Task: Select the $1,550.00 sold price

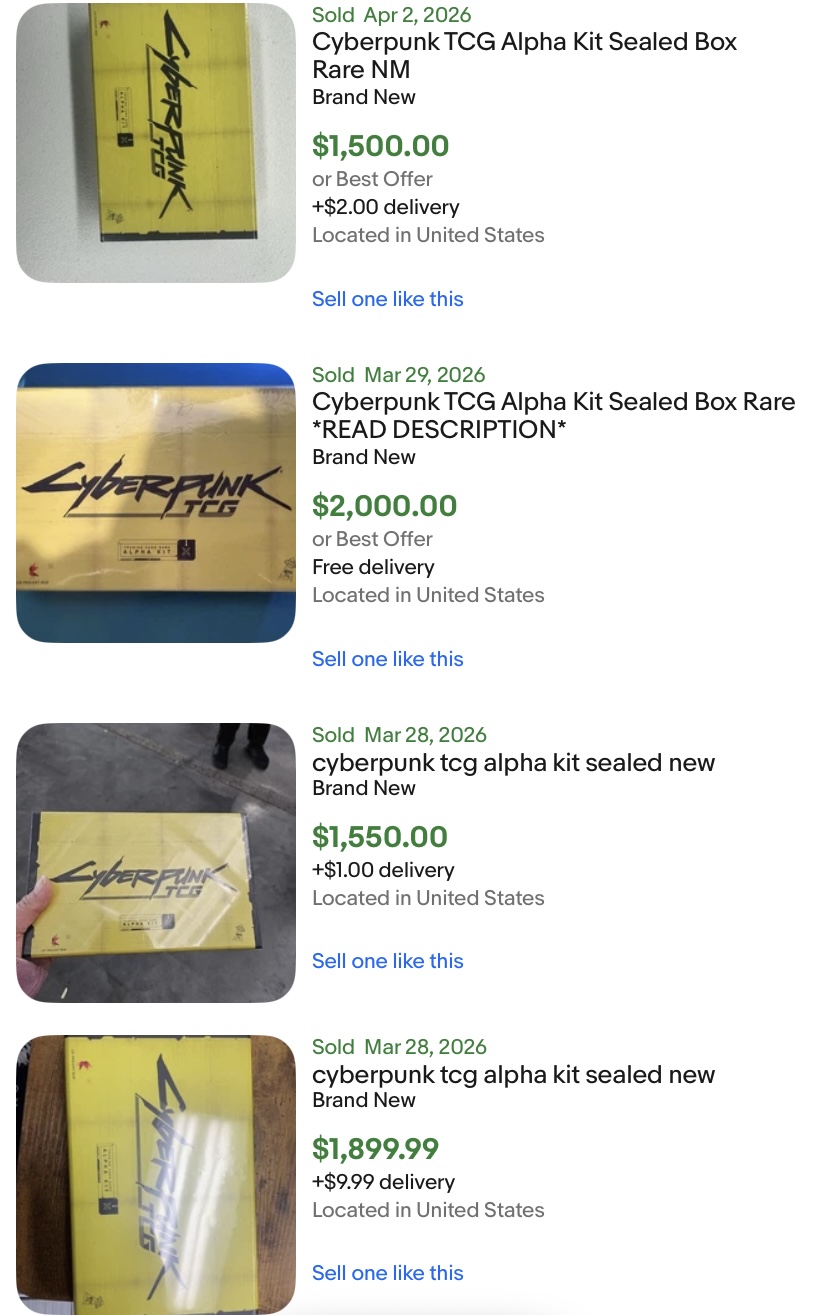Action: (x=380, y=837)
